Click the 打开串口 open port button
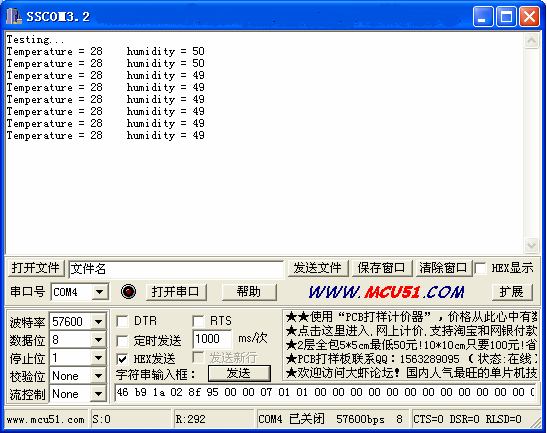Viewport: 547px width, 433px height. click(x=176, y=292)
